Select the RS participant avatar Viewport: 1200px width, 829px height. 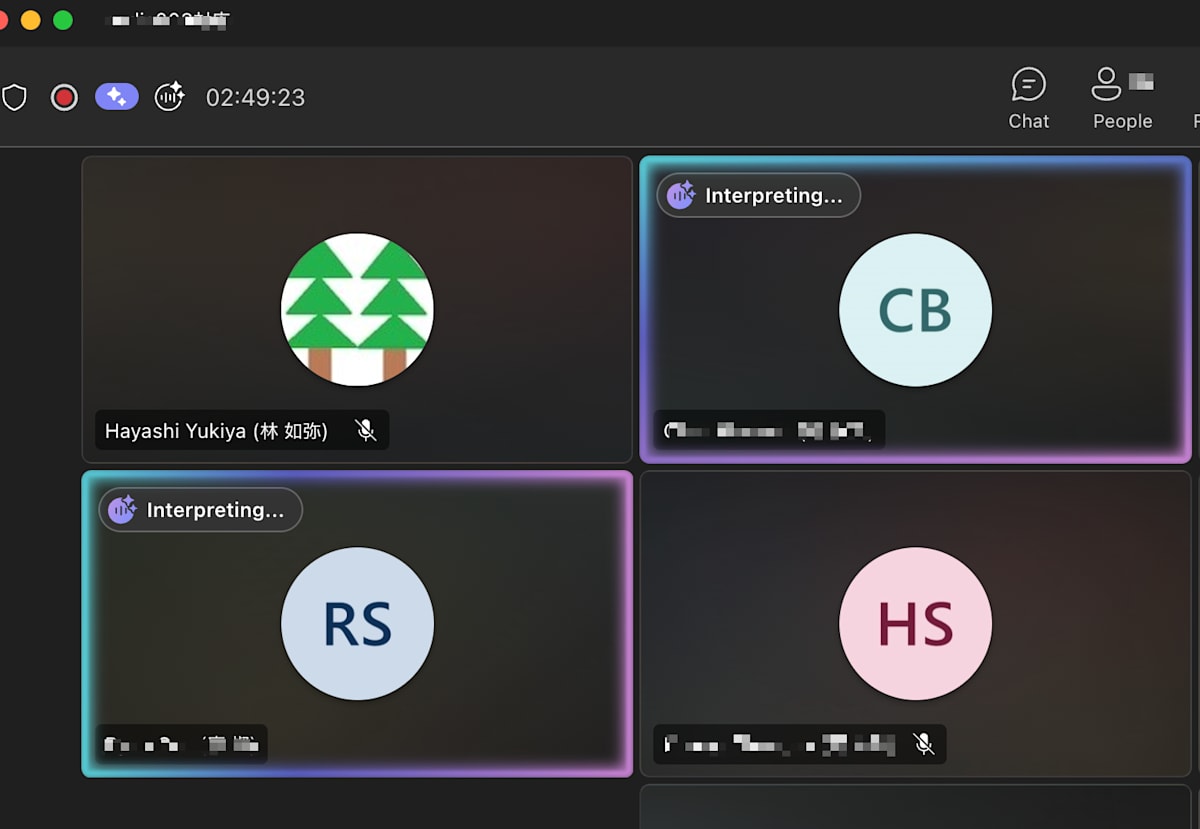point(357,624)
